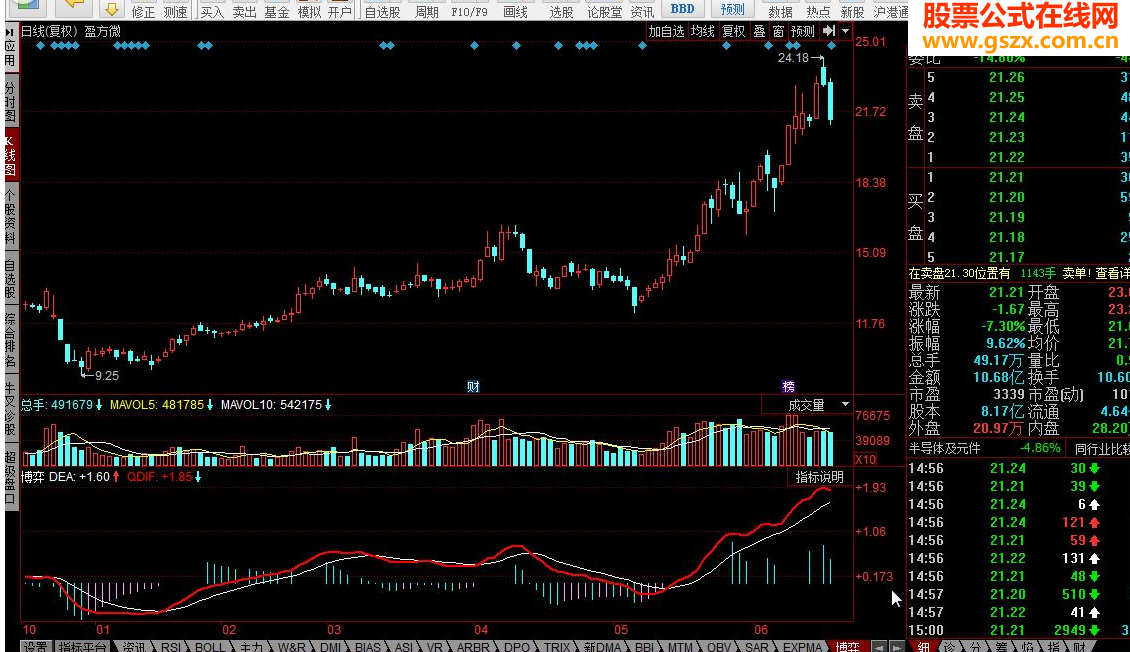This screenshot has width=1130, height=652.
Task: Click the jump-to-end arrow icon
Action: coord(829,31)
